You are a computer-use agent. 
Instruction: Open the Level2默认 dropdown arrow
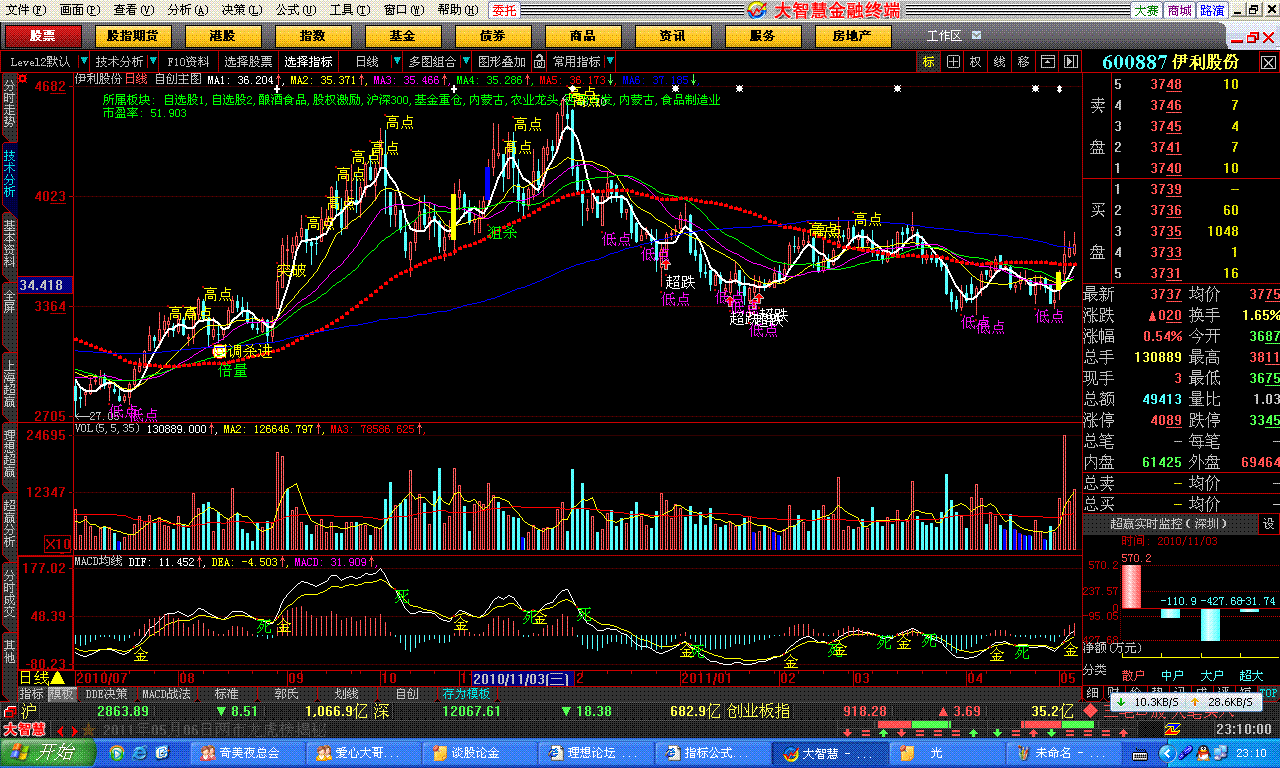82,62
